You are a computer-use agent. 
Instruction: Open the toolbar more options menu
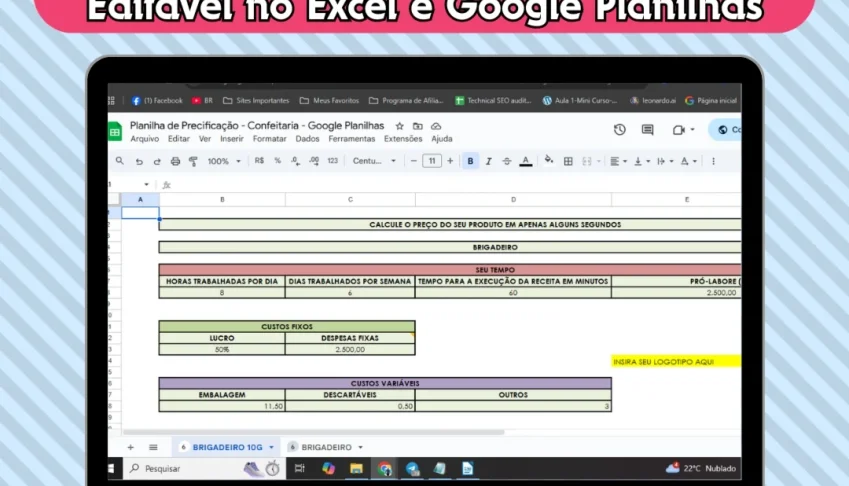(713, 161)
